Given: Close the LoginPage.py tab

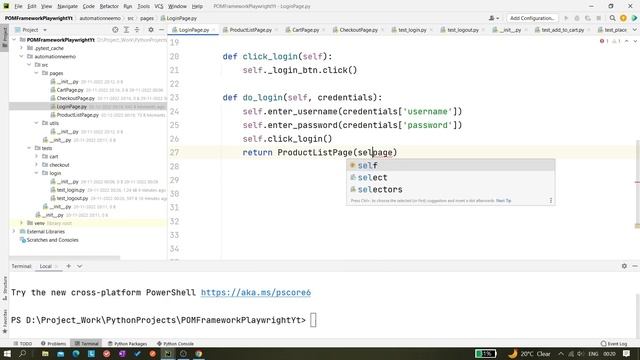Looking at the screenshot, I should tap(213, 30).
